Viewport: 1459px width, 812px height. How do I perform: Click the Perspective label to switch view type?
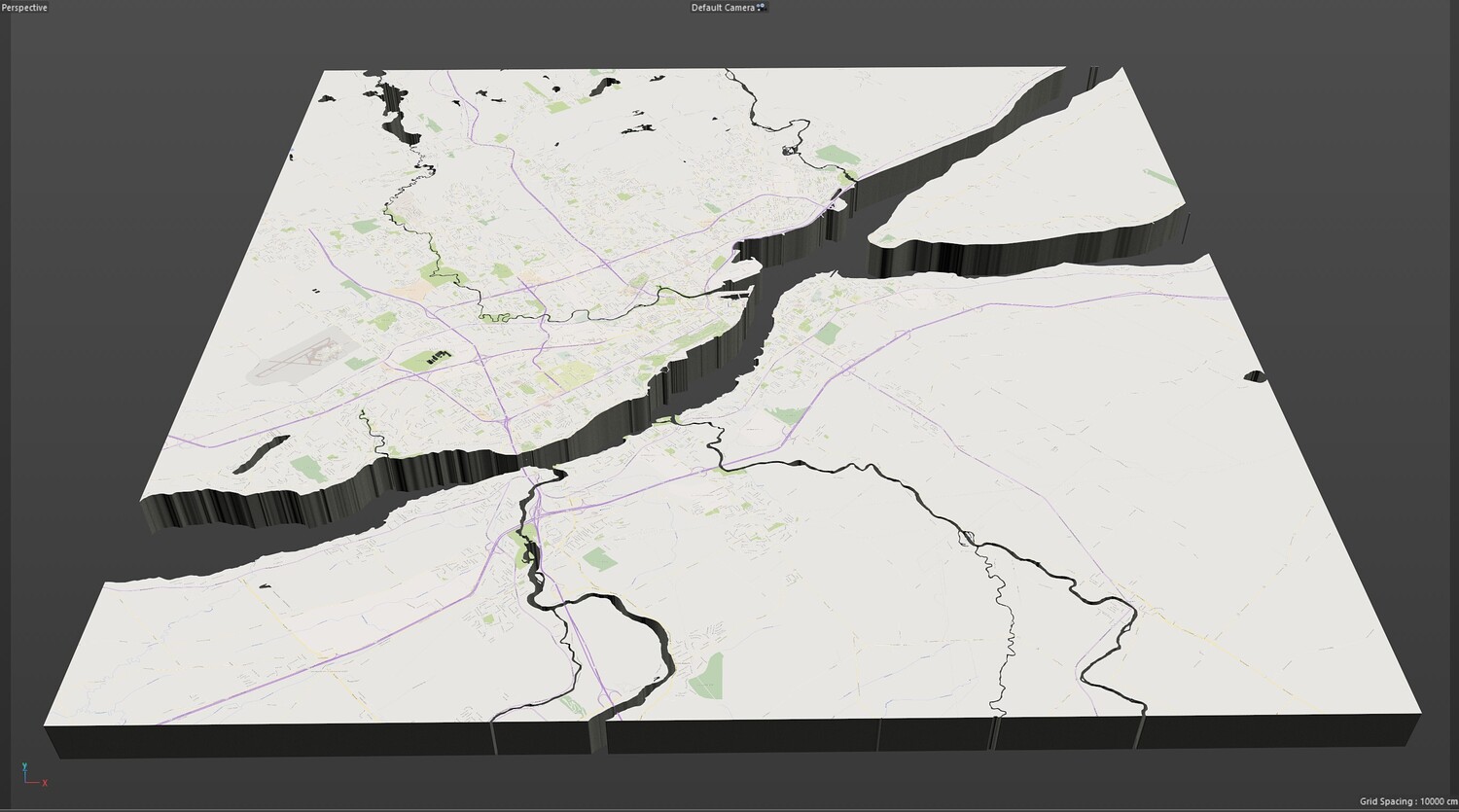tap(21, 7)
